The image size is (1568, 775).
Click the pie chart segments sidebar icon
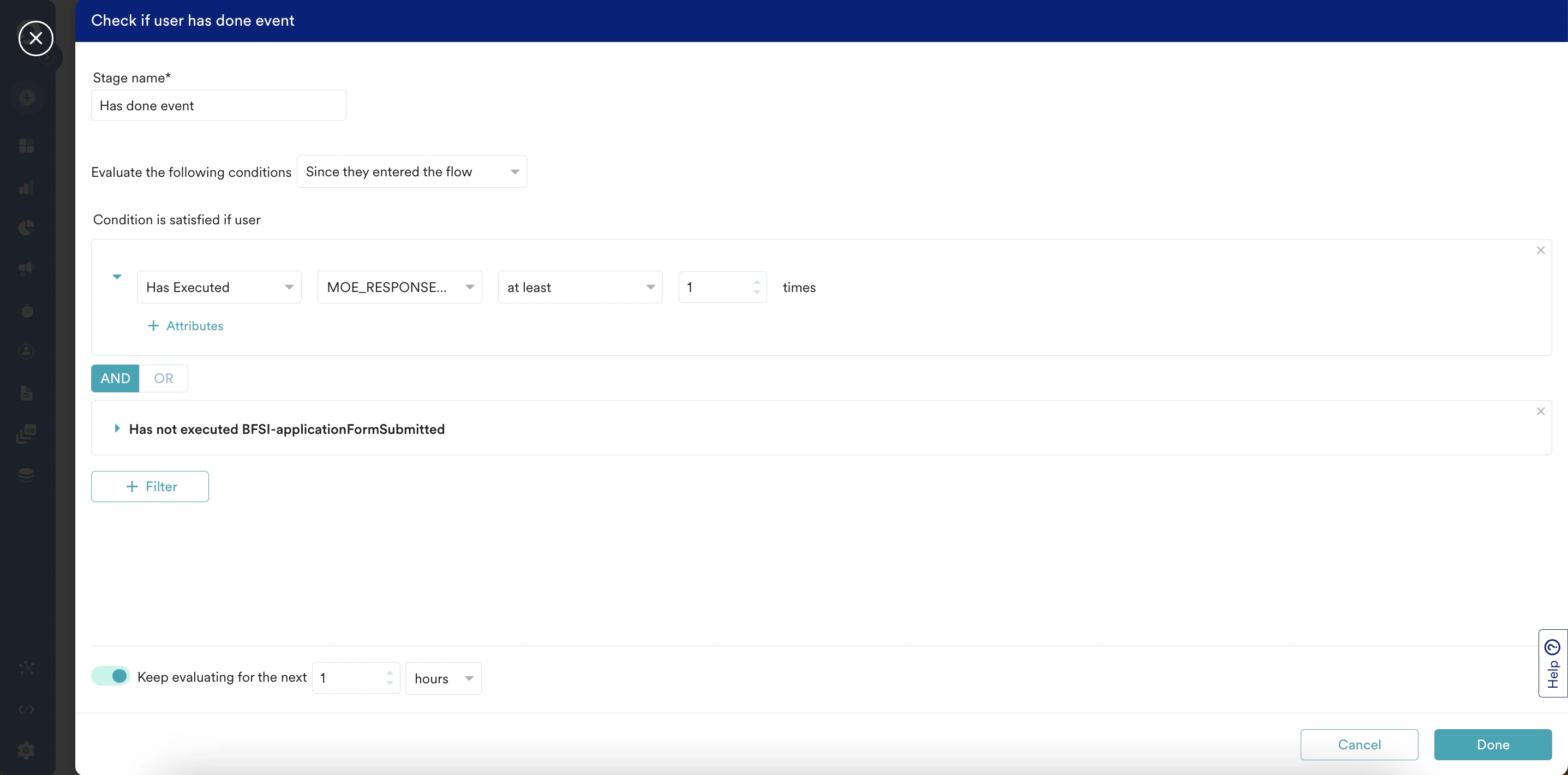click(26, 228)
